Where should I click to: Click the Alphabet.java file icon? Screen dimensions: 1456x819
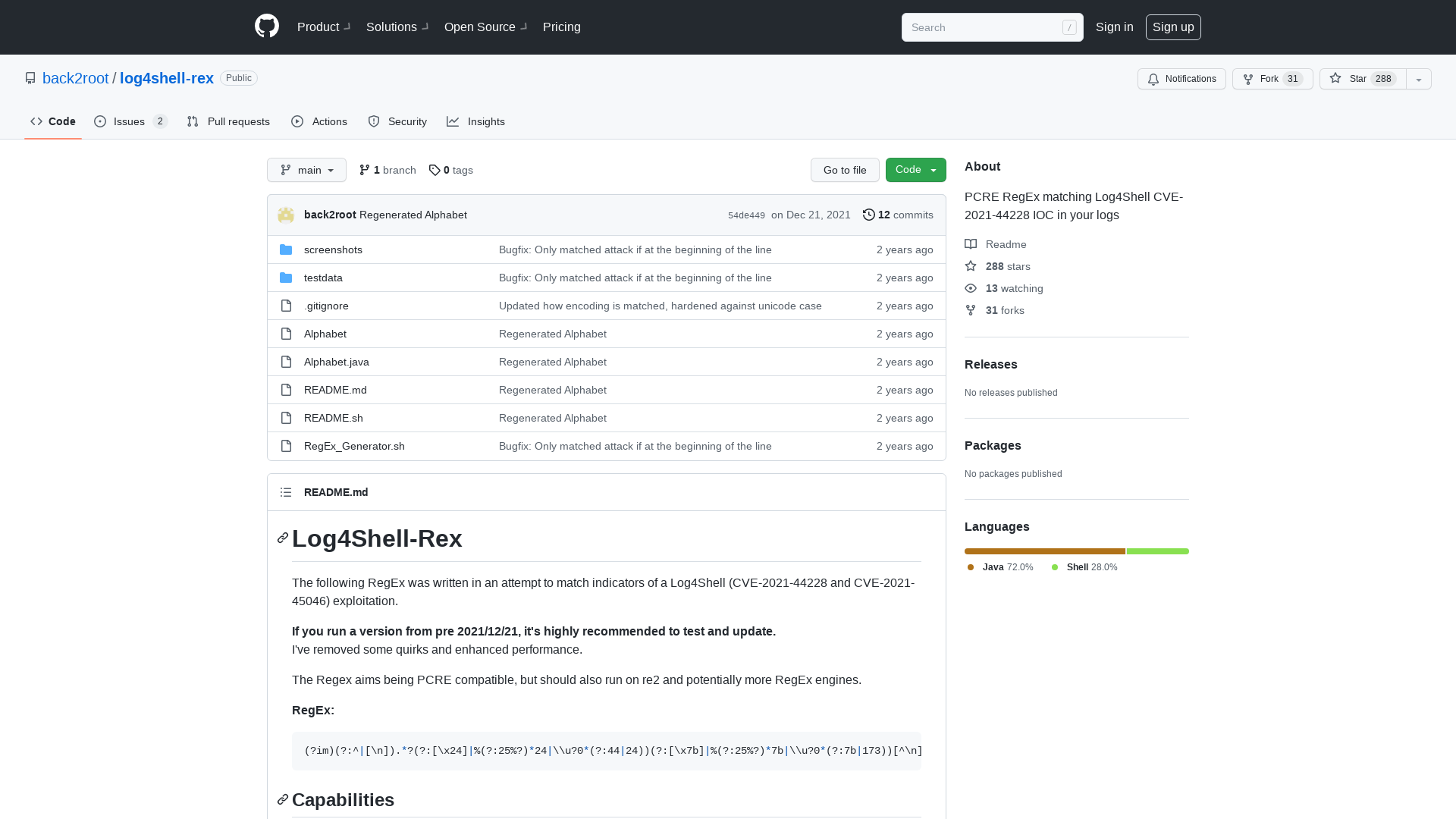286,362
